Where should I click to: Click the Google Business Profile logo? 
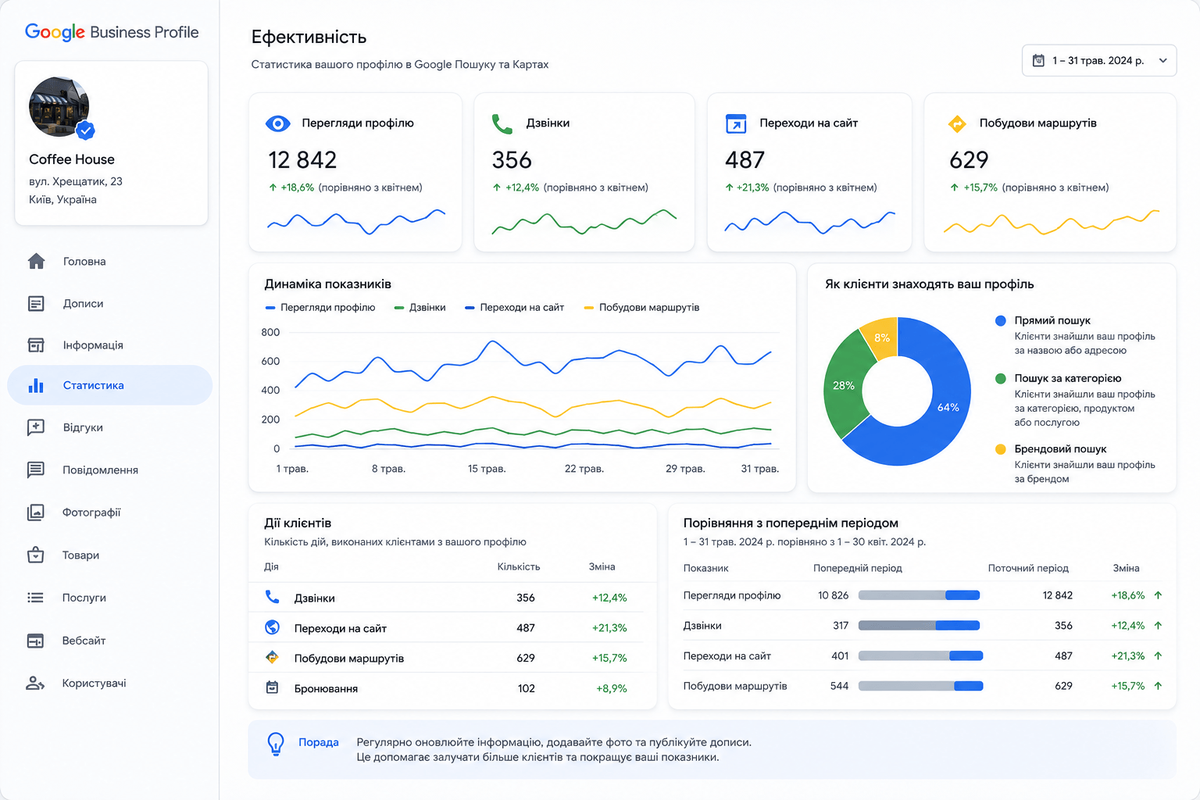(112, 32)
